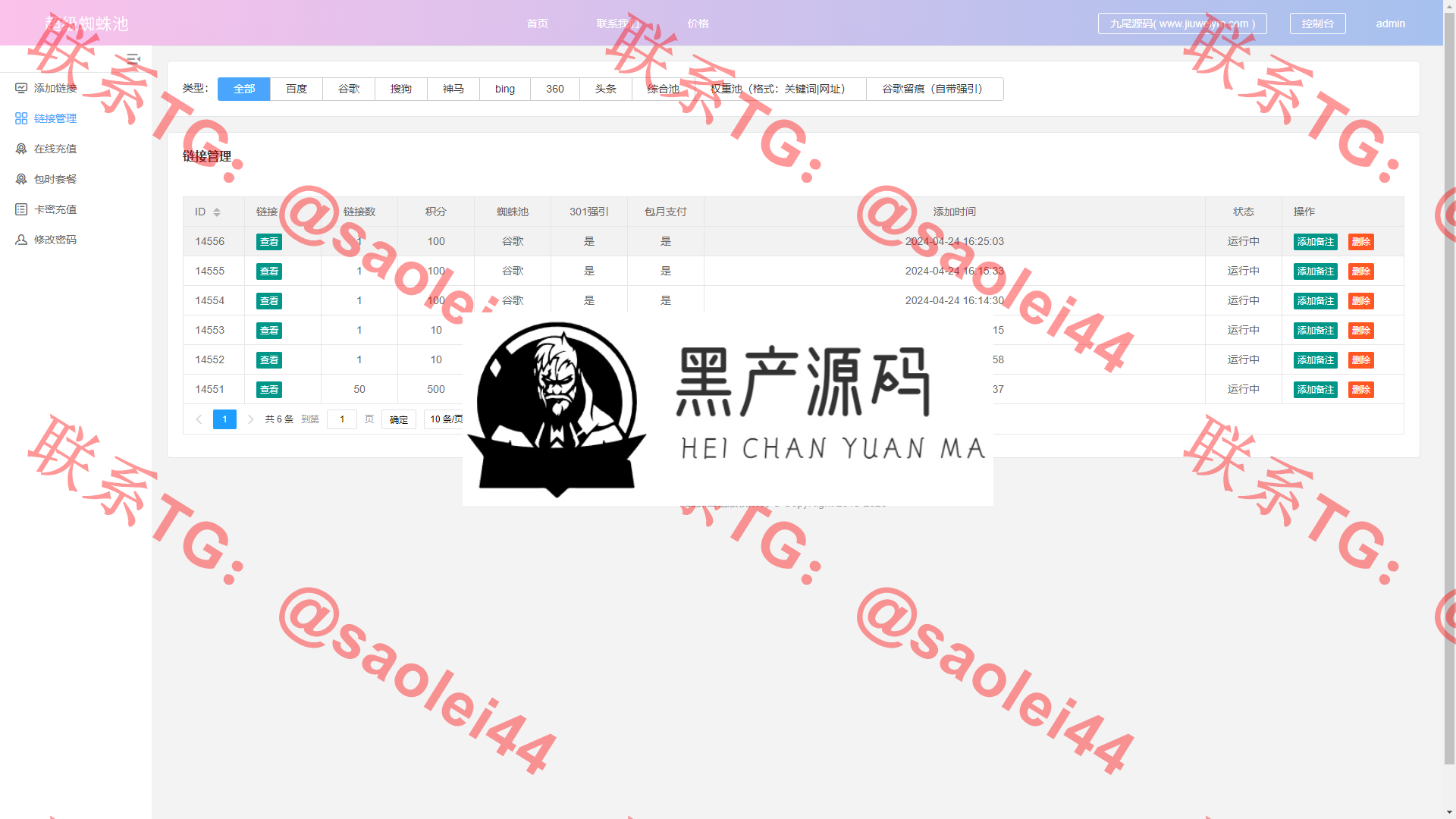Select the 360 type filter
1456x819 pixels.
coord(555,89)
